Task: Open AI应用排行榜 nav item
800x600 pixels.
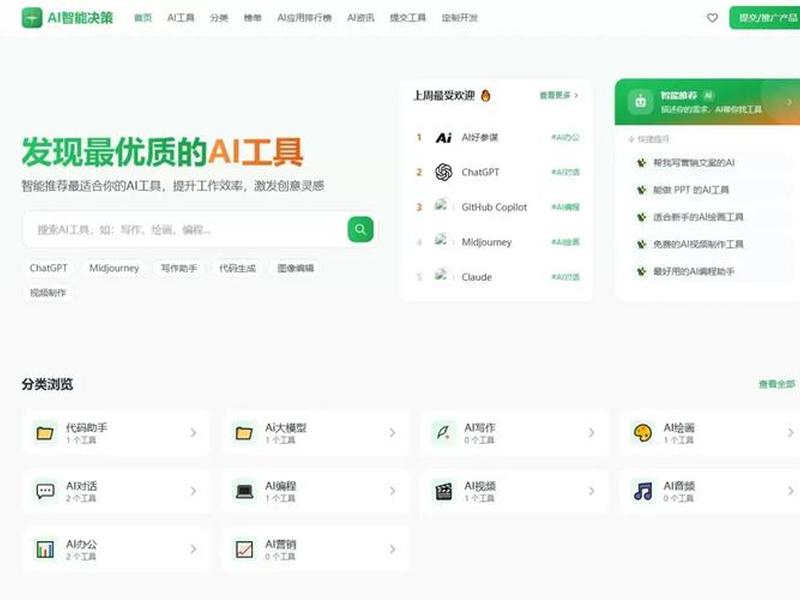Action: click(x=304, y=18)
